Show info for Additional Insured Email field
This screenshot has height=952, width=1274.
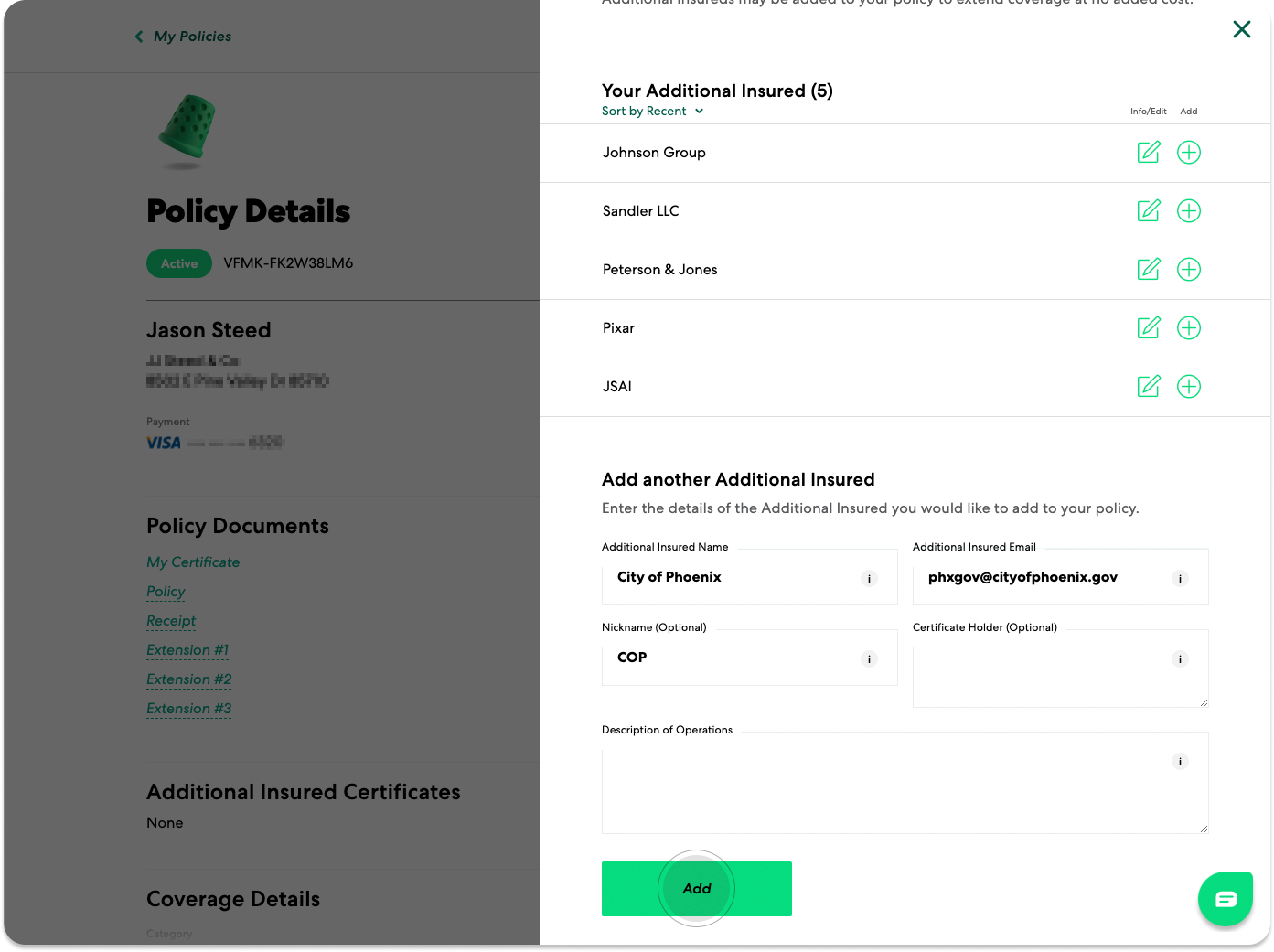[1180, 578]
